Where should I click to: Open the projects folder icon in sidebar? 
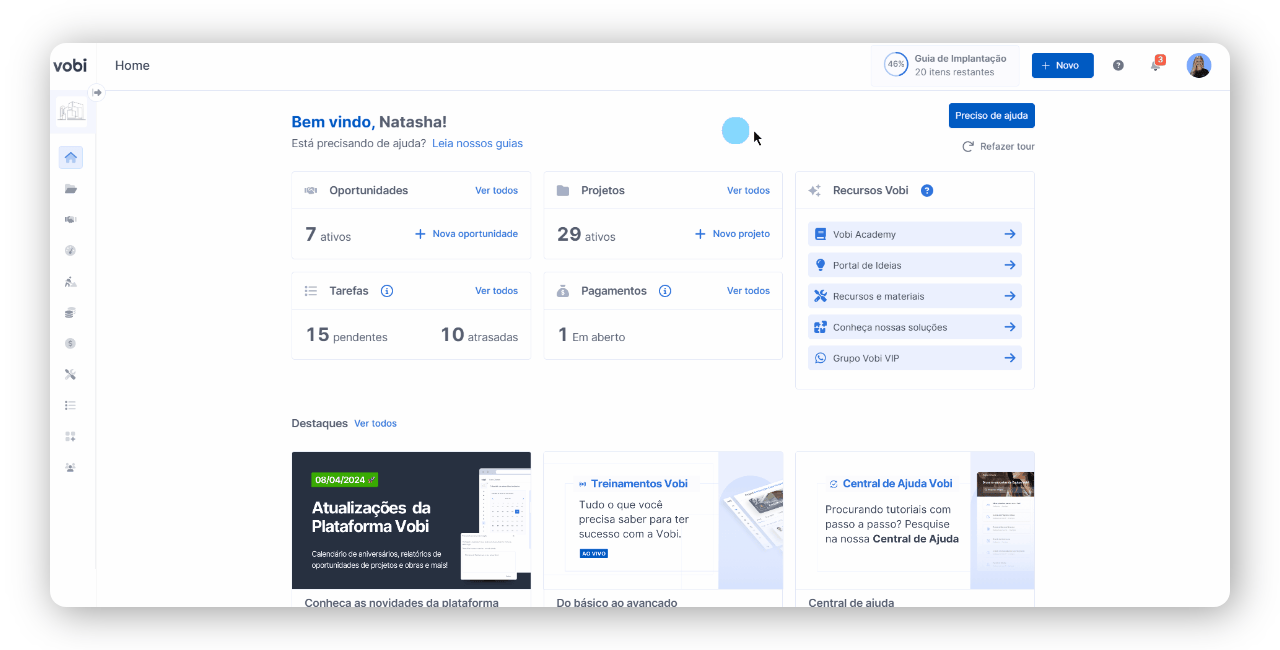pos(71,189)
